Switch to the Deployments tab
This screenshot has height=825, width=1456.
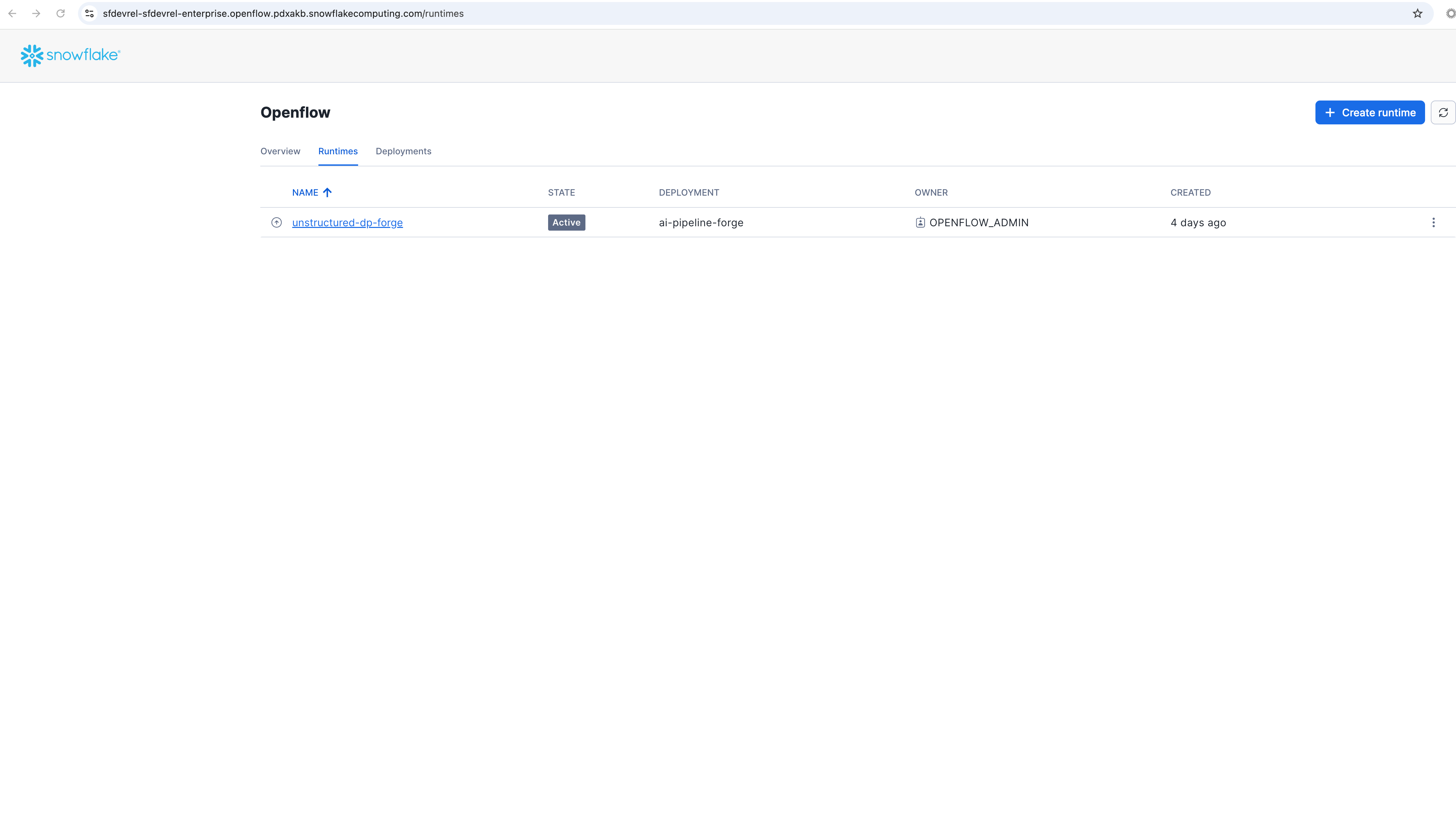coord(403,151)
